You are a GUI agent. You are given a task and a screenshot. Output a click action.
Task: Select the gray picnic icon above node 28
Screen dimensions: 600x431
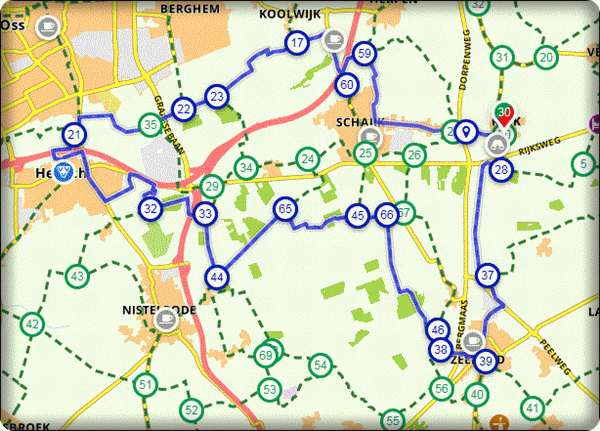495,145
